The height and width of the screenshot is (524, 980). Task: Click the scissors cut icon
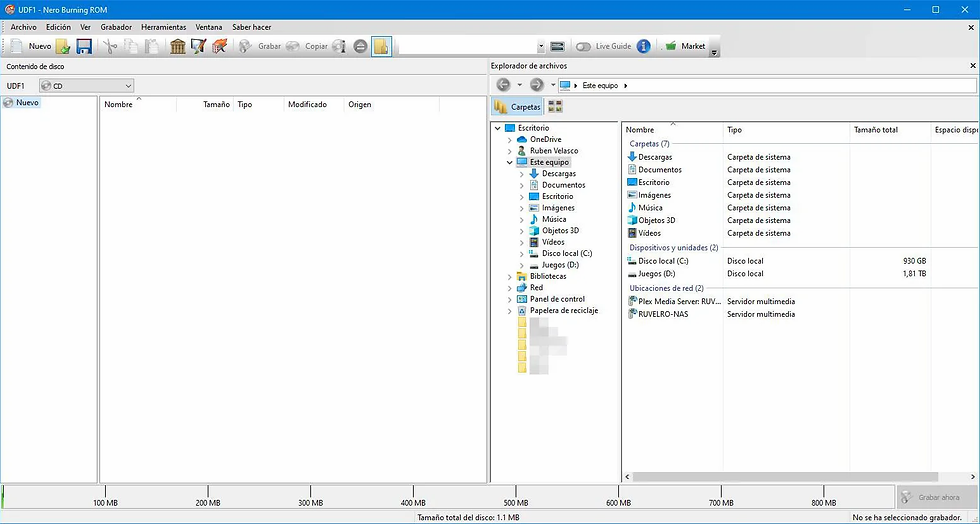click(110, 46)
